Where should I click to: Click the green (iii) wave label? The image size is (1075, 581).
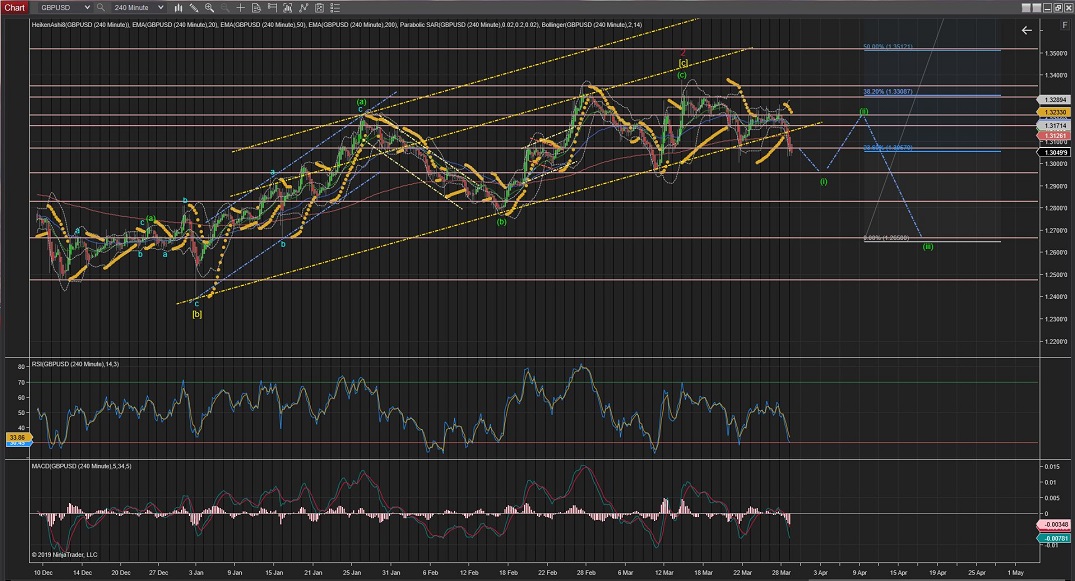[928, 246]
